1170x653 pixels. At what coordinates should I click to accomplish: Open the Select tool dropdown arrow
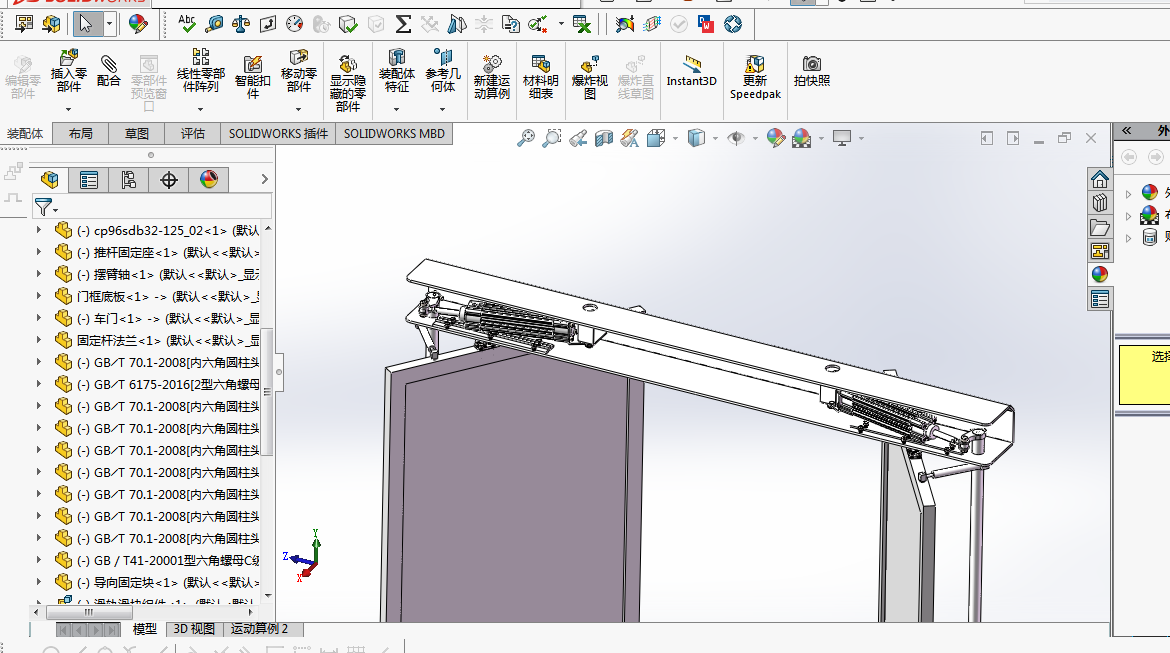click(x=110, y=24)
